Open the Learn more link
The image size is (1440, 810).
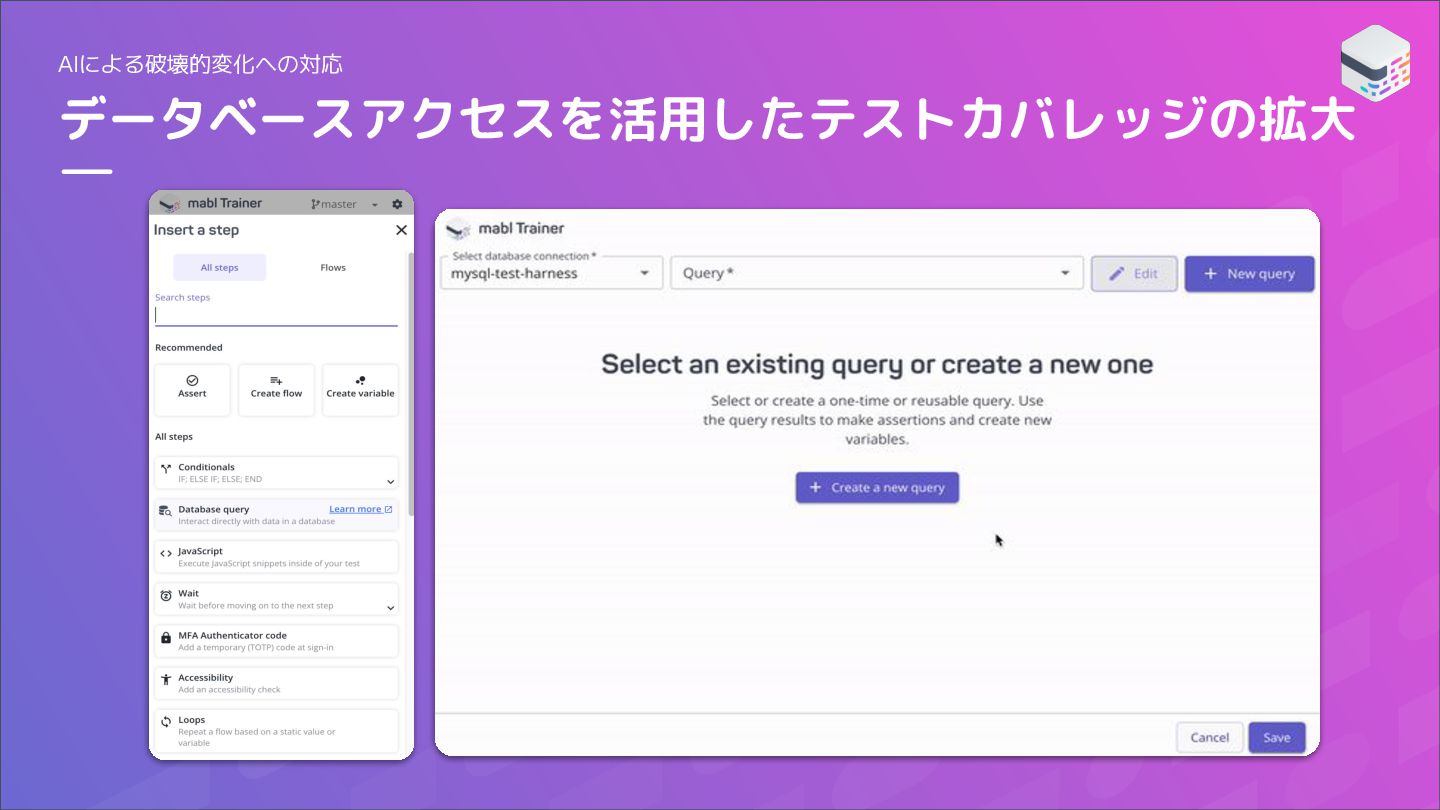pos(360,509)
